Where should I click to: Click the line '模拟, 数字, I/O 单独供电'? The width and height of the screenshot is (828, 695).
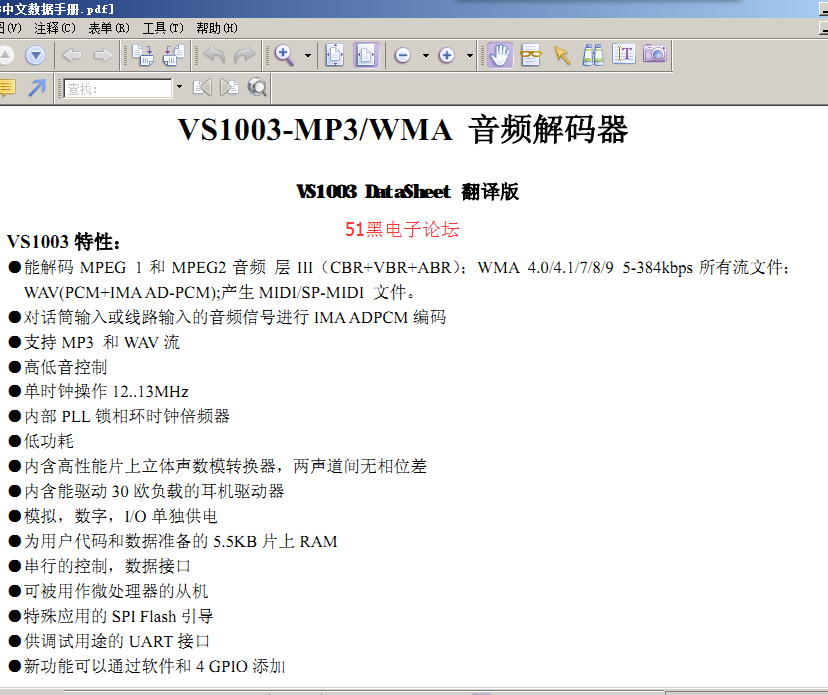tap(121, 516)
